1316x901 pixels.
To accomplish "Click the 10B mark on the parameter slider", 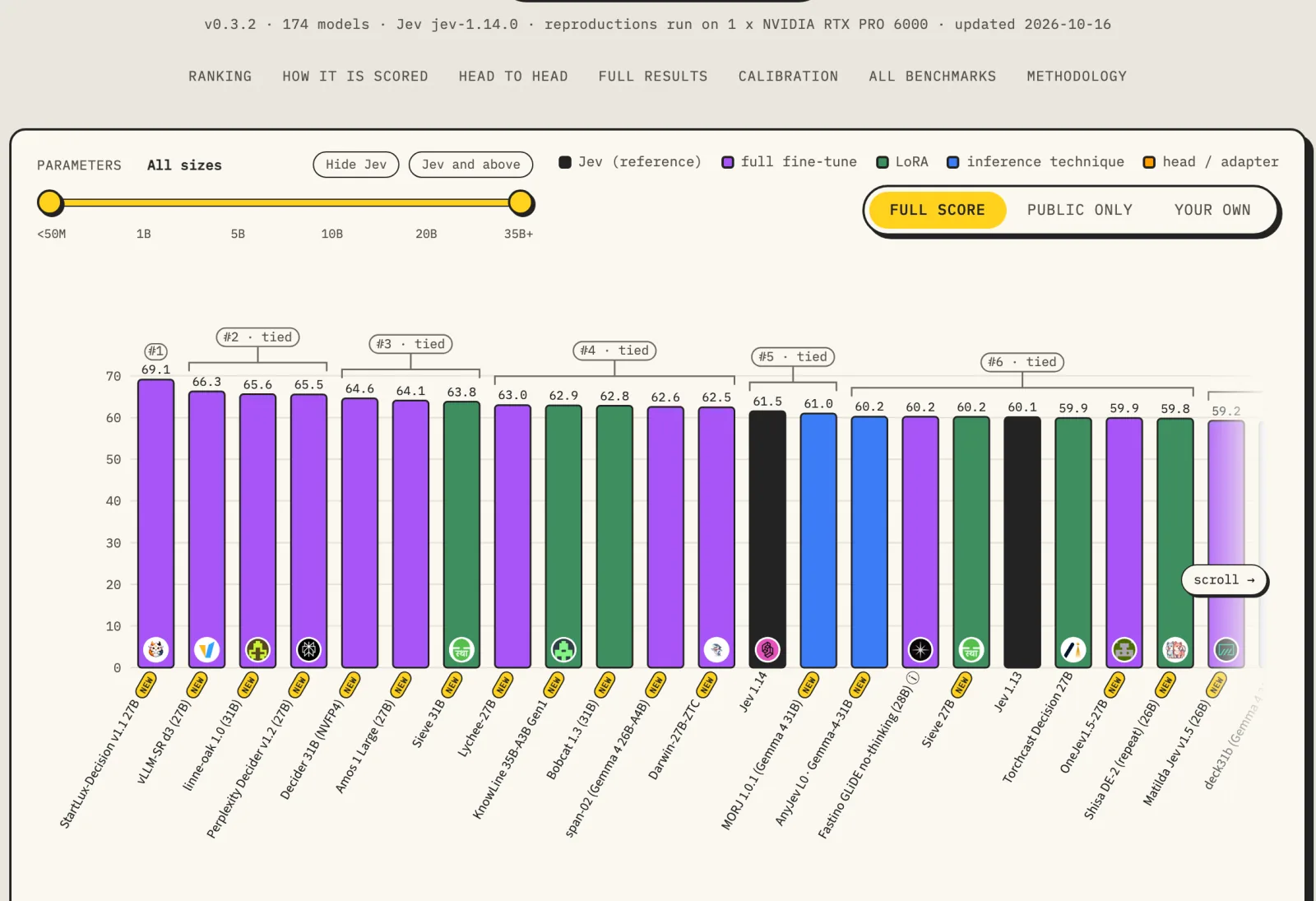I will click(x=331, y=235).
